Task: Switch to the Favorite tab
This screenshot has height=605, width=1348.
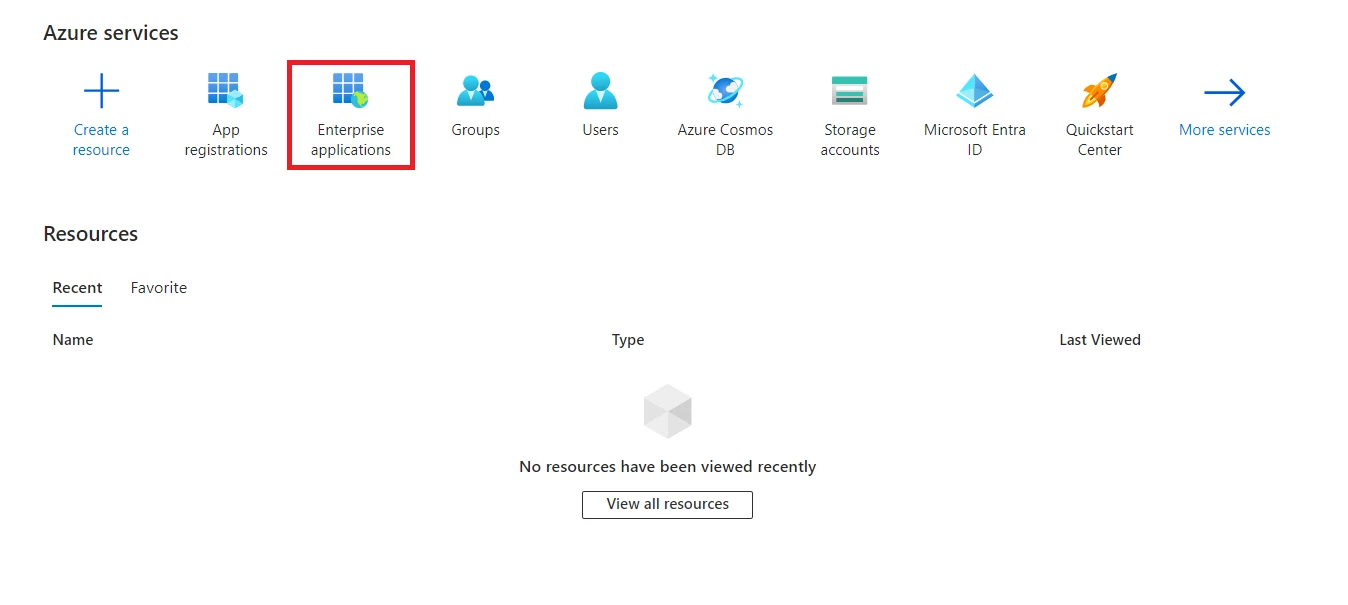Action: click(x=159, y=288)
